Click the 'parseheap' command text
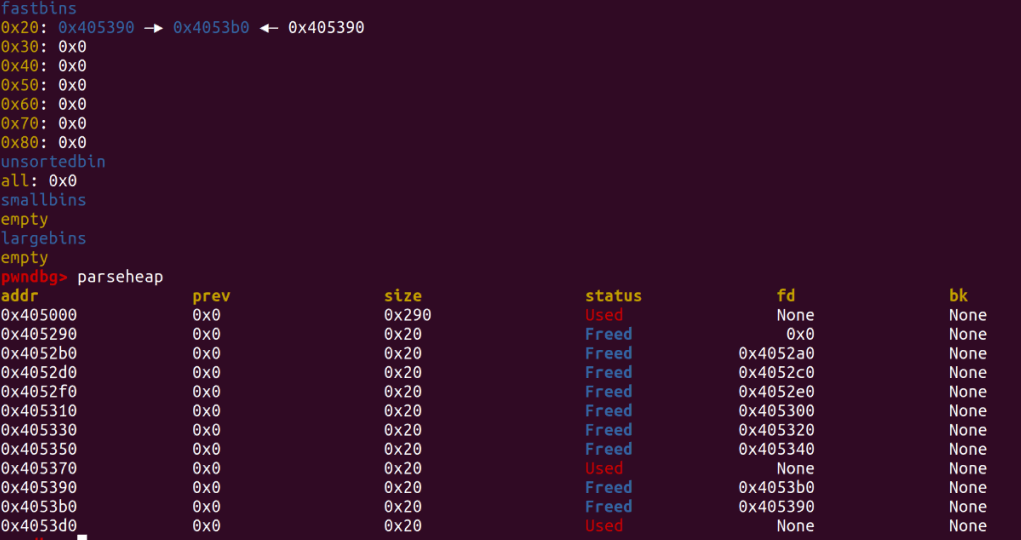The height and width of the screenshot is (540, 1021). [120, 277]
